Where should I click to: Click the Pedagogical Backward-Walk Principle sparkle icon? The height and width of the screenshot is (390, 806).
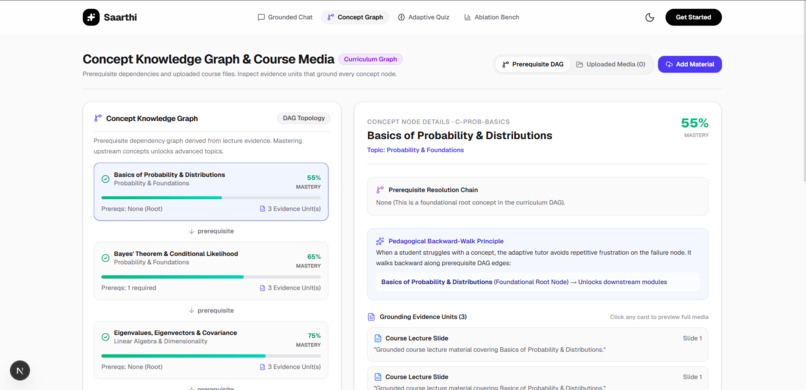[380, 241]
